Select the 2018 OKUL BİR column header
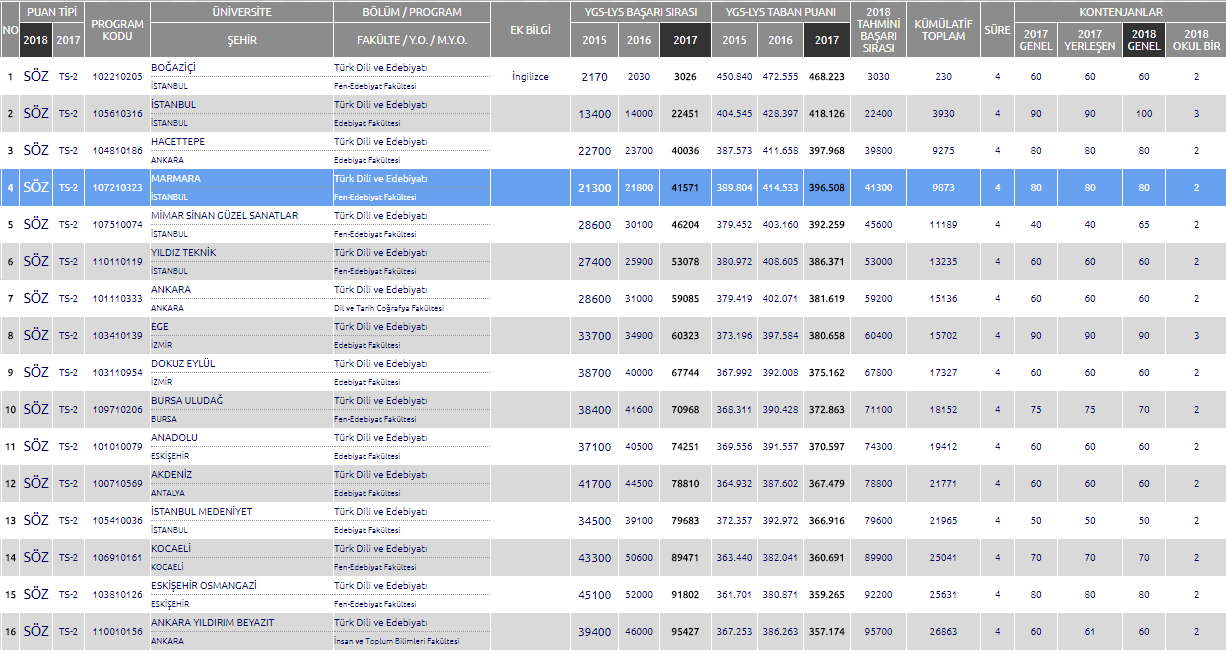The width and height of the screenshot is (1226, 653). coord(1196,40)
